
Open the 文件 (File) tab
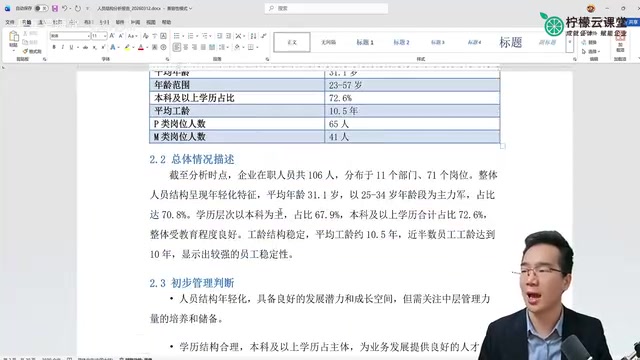[10, 22]
